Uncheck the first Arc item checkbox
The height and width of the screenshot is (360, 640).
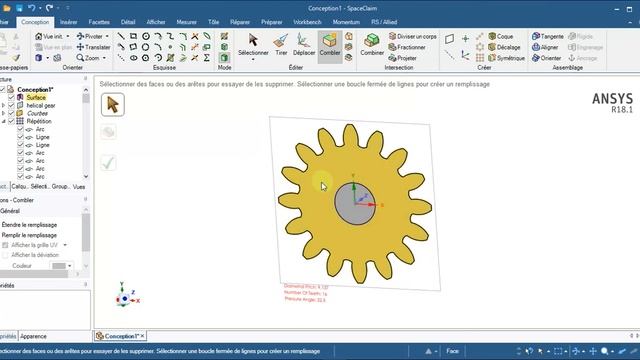(x=20, y=129)
